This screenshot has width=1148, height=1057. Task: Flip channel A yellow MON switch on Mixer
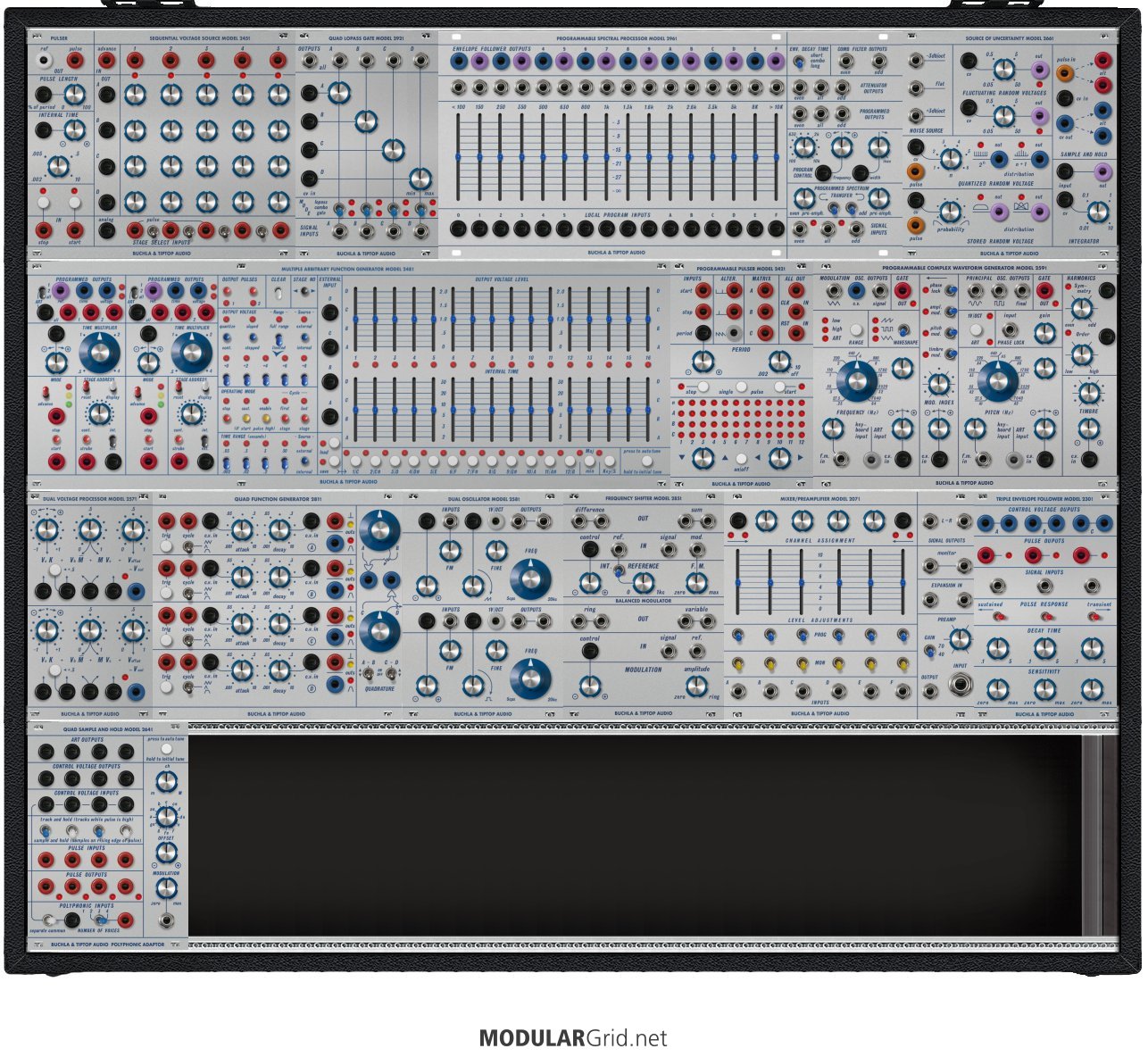click(739, 663)
